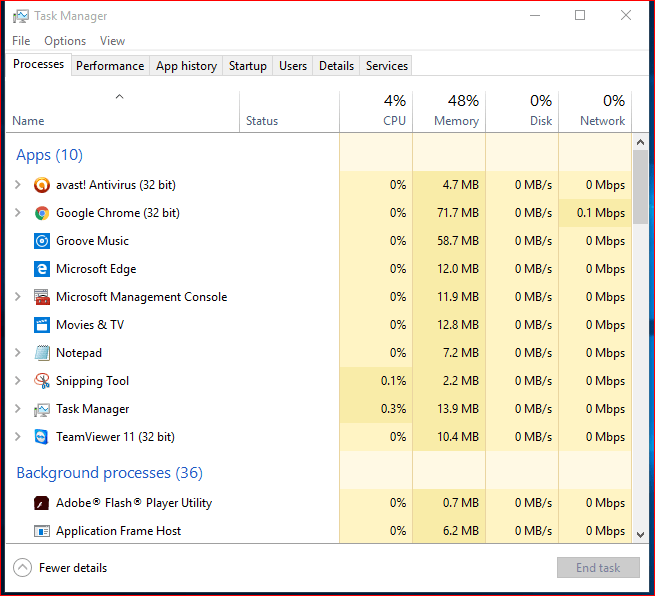Open the Options menu
Viewport: 655px width, 596px height.
click(65, 41)
